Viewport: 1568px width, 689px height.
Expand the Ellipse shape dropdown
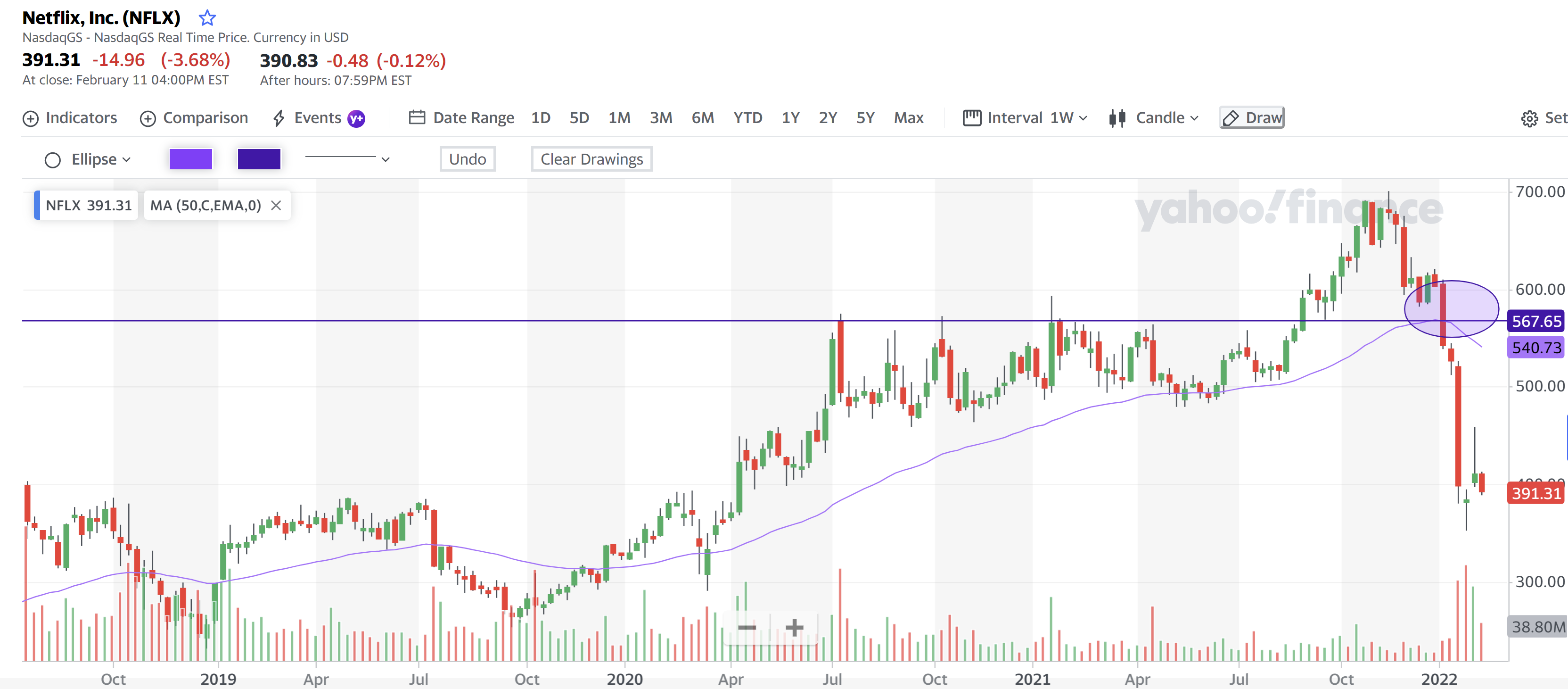(x=88, y=159)
